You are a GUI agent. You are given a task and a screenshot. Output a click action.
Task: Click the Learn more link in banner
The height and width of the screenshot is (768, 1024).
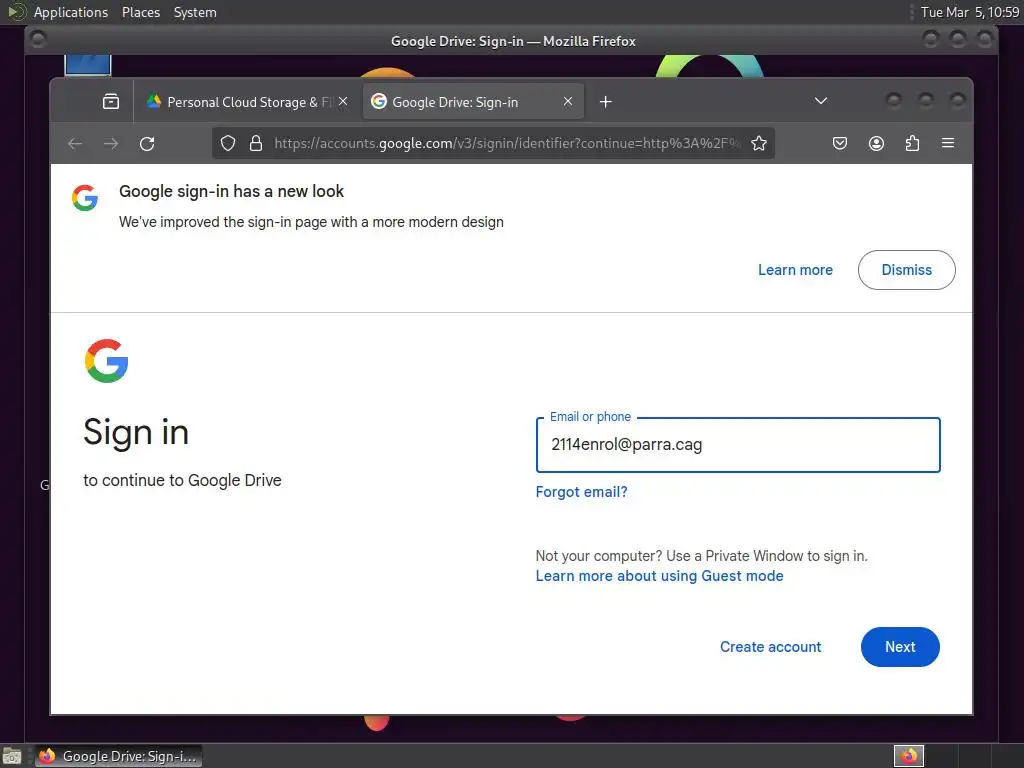click(795, 270)
